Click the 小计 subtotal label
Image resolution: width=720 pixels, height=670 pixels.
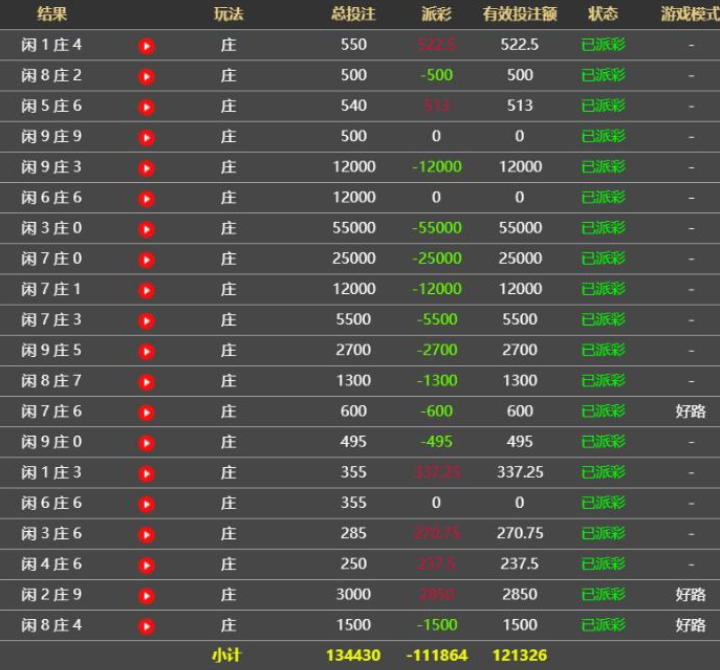pos(226,655)
